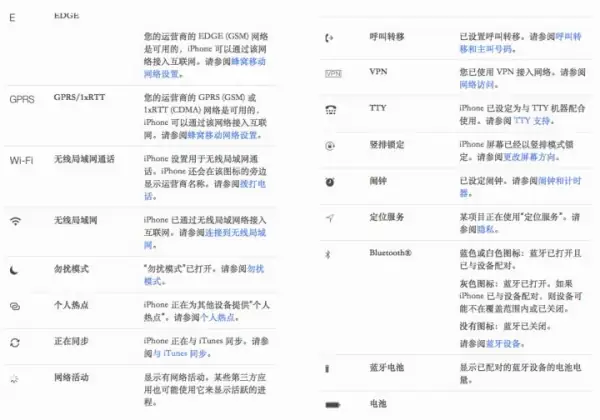Click the Personal Hotspot chain icon
Viewport: 600px width, 420px height.
(15, 306)
